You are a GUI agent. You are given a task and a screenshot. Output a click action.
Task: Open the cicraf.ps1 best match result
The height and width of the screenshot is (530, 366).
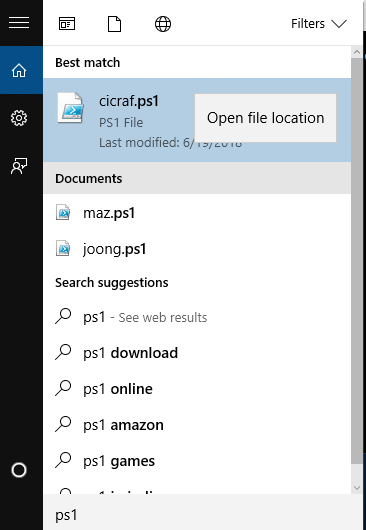[197, 120]
